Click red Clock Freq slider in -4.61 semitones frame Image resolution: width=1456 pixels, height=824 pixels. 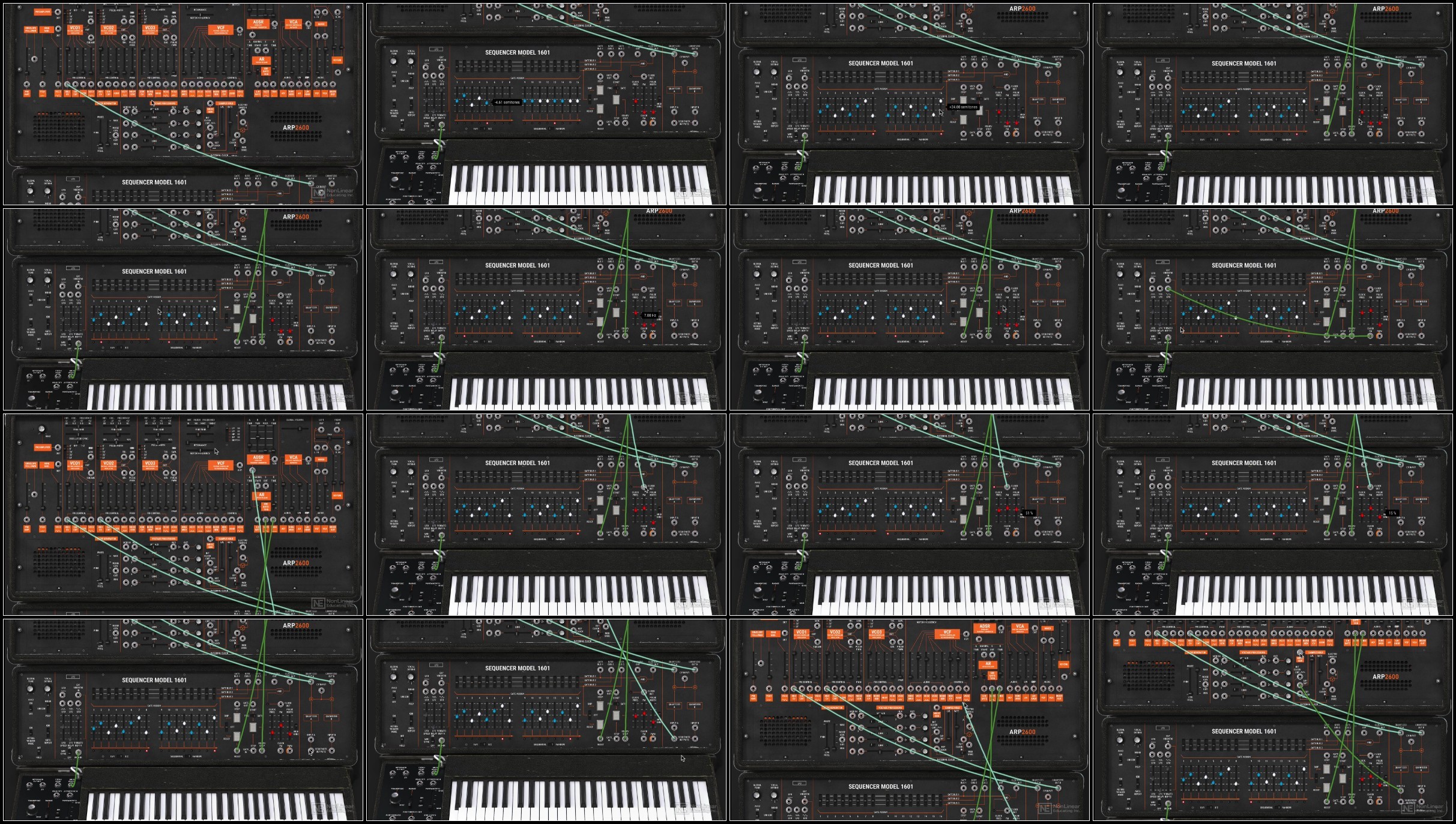[636, 101]
